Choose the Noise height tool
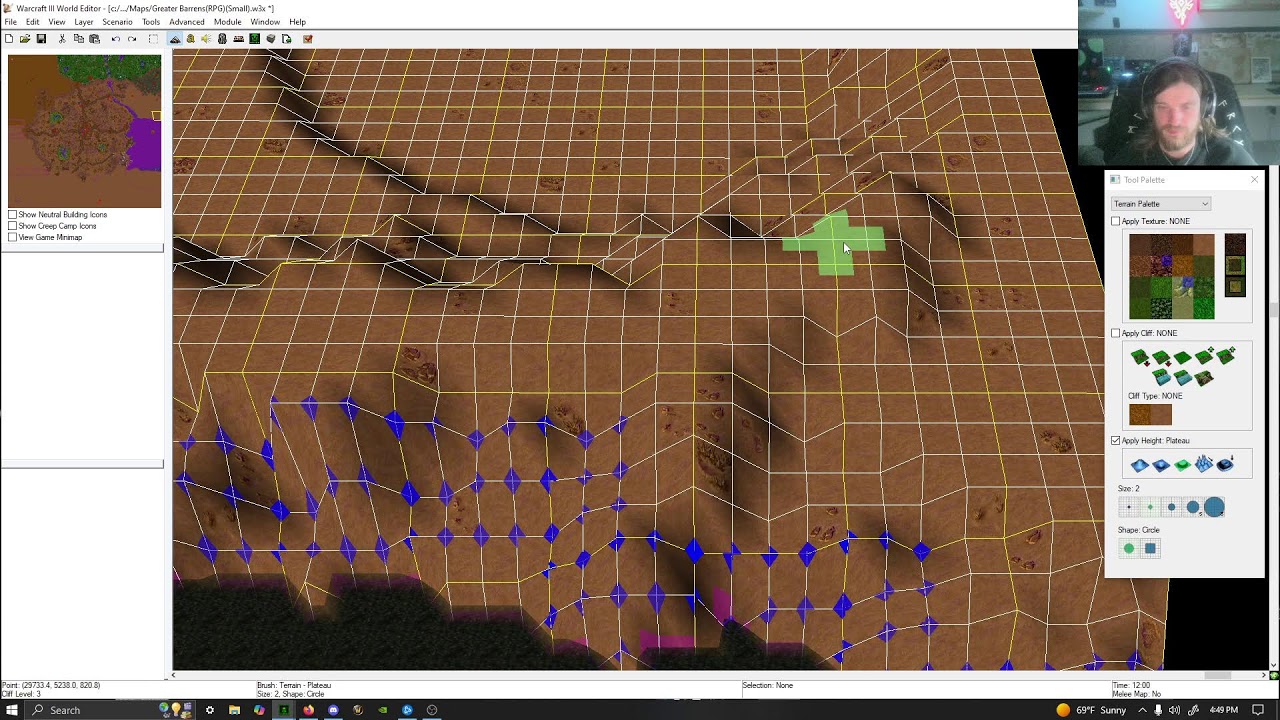The width and height of the screenshot is (1280, 720). tap(1203, 465)
